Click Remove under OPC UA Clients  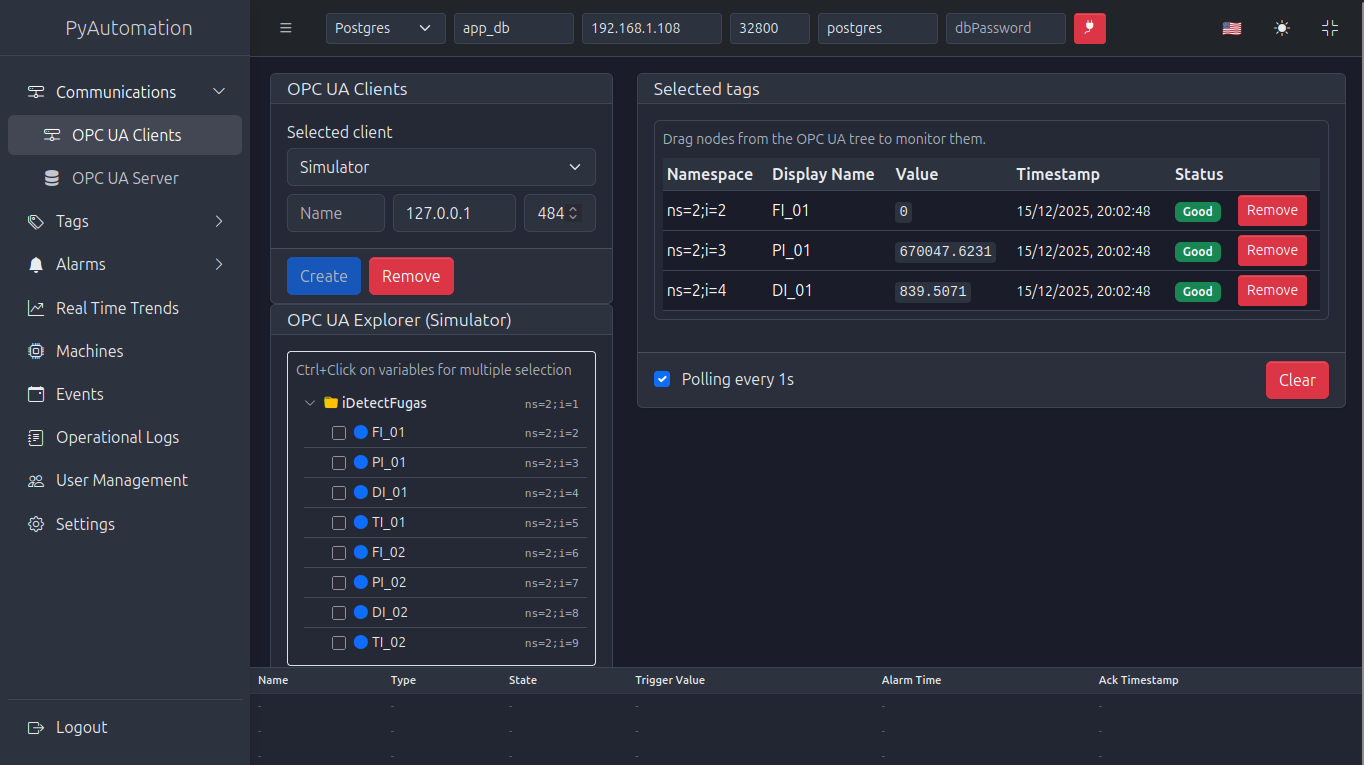pos(411,276)
